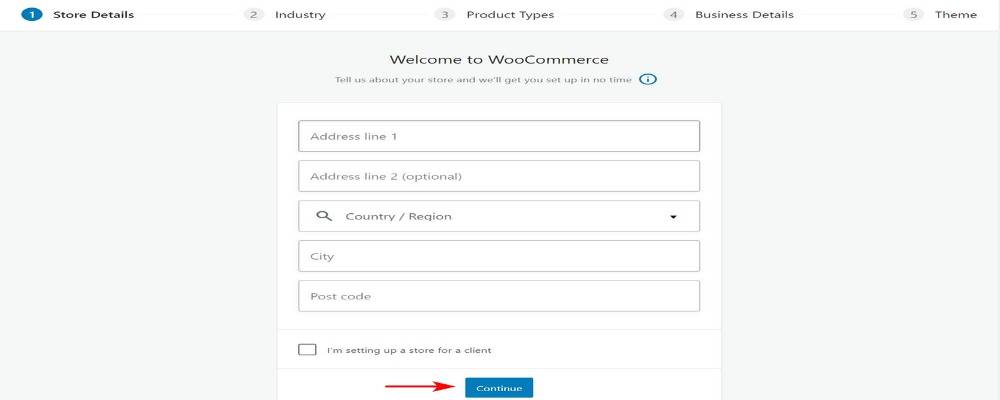Viewport: 1000px width, 400px height.
Task: Go to the Store Details step
Action: pos(93,15)
